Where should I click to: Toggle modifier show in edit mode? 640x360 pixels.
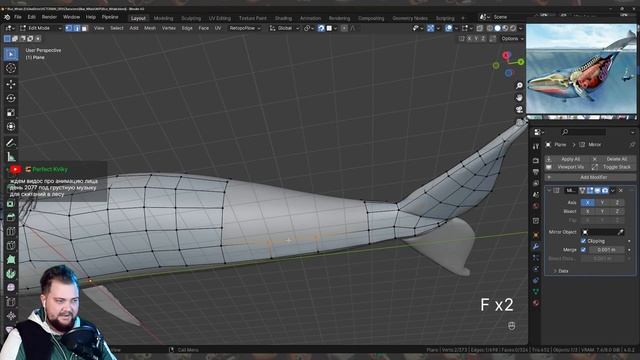(x=590, y=191)
